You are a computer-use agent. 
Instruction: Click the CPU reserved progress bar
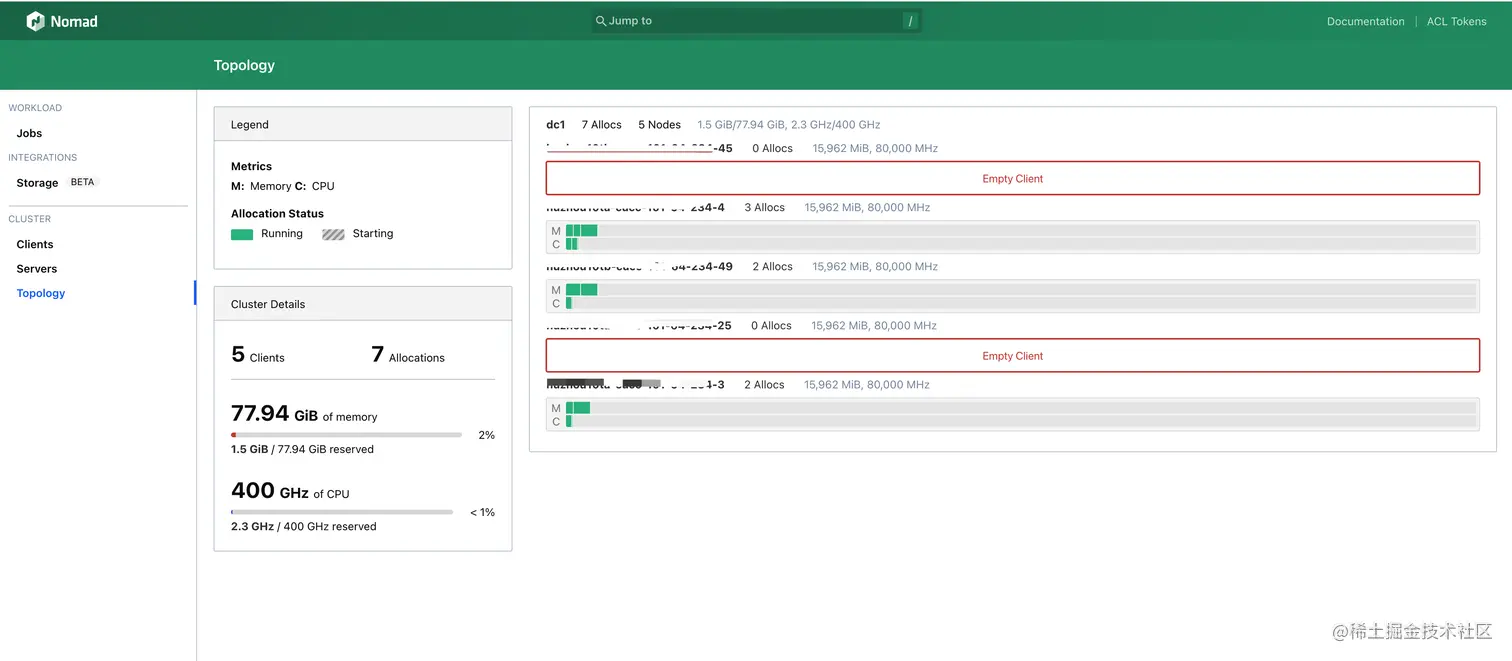point(342,512)
